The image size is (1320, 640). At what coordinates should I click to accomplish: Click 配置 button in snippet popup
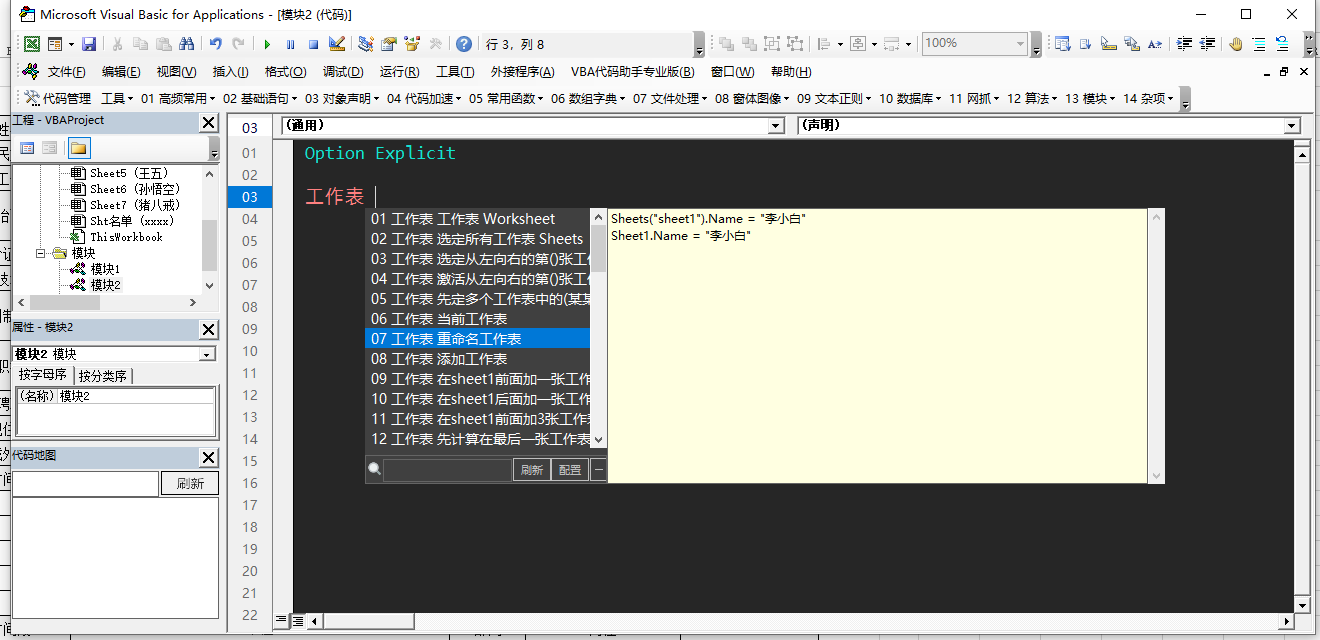570,469
